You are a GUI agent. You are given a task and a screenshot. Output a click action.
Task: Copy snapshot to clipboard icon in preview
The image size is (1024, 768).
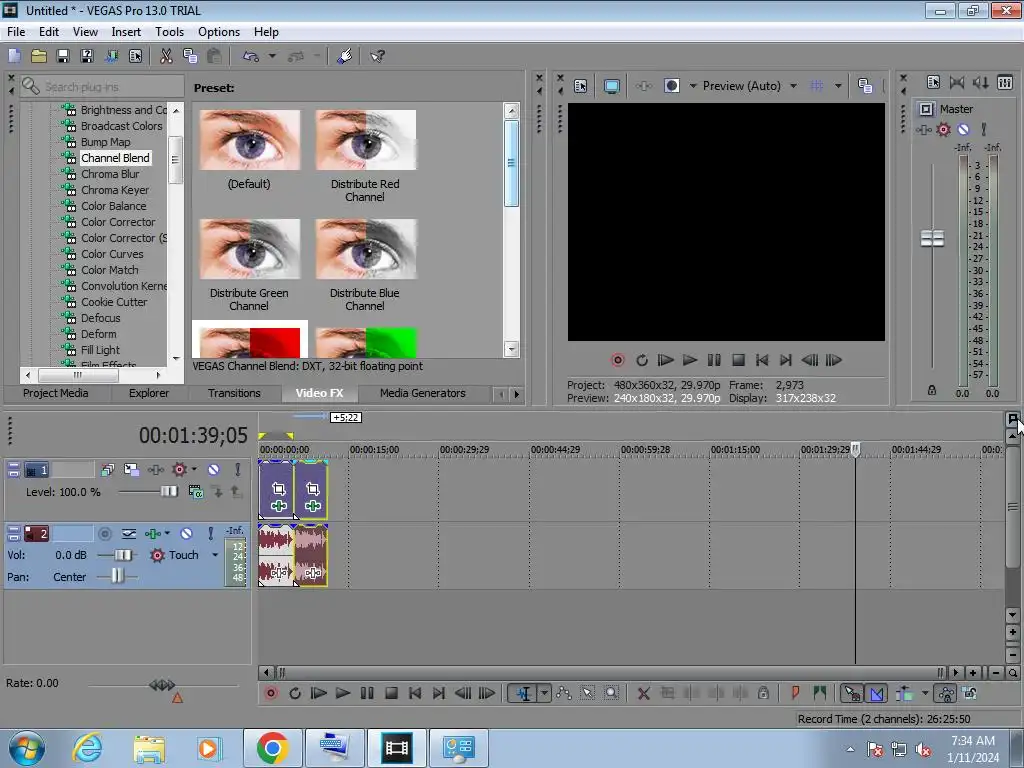tap(865, 86)
